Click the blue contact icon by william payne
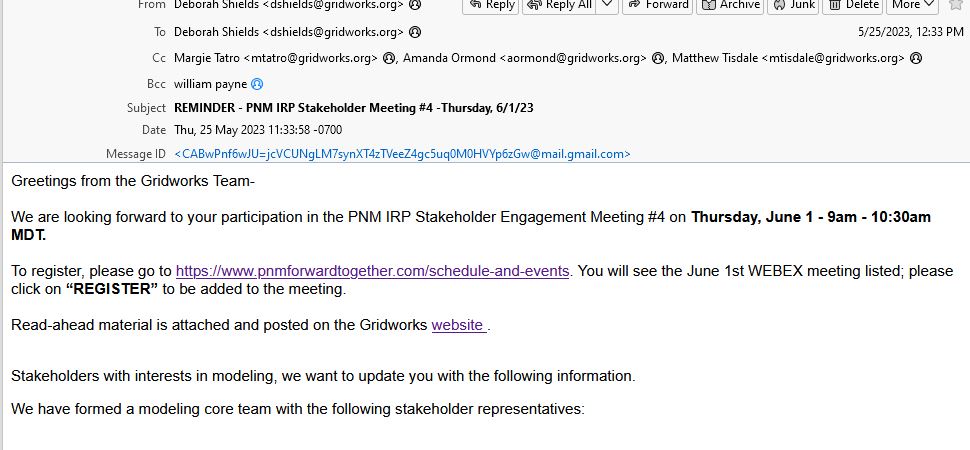The height and width of the screenshot is (450, 970). [257, 84]
